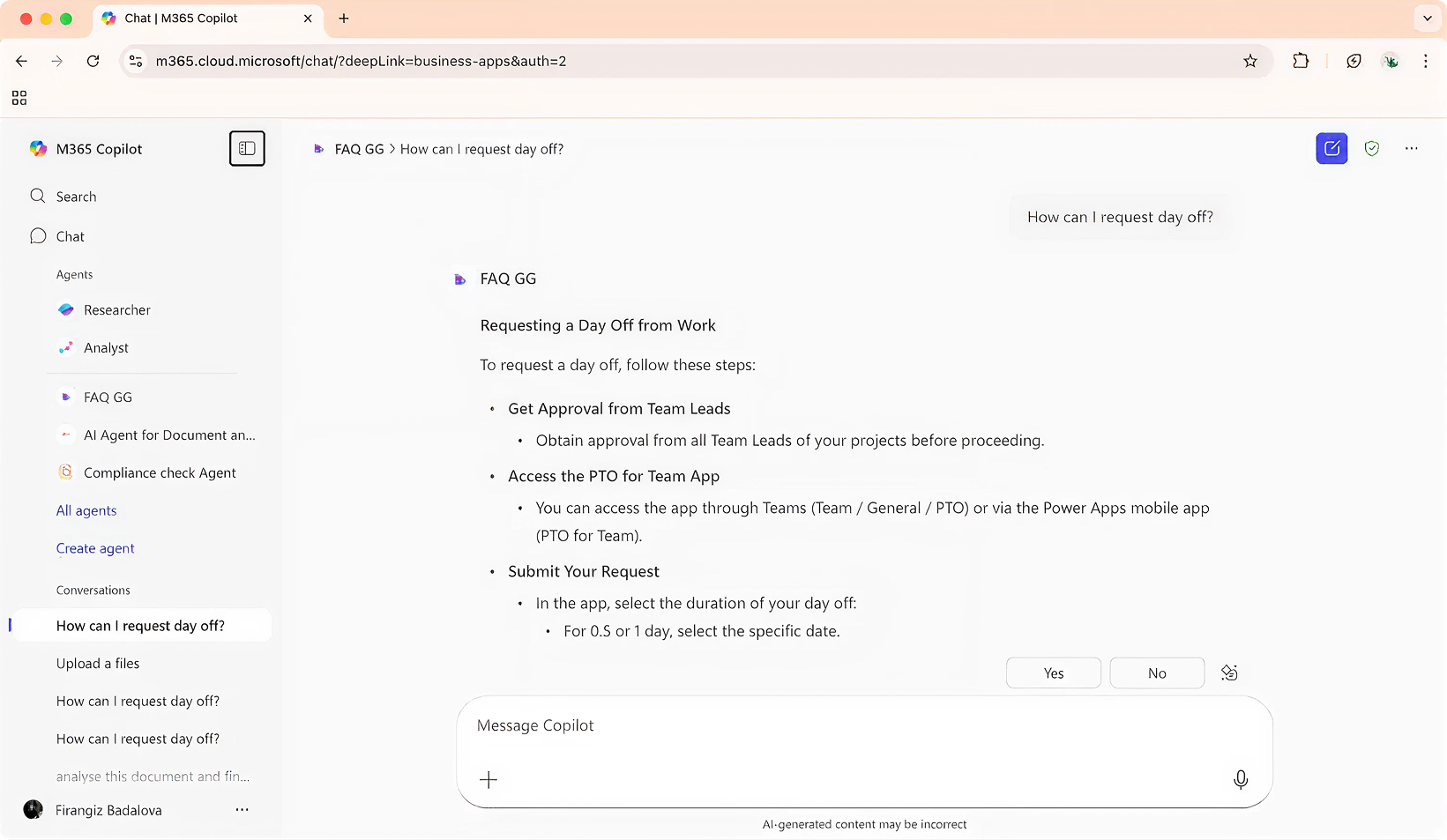Click the Yes feedback button
1447x840 pixels.
tap(1054, 673)
